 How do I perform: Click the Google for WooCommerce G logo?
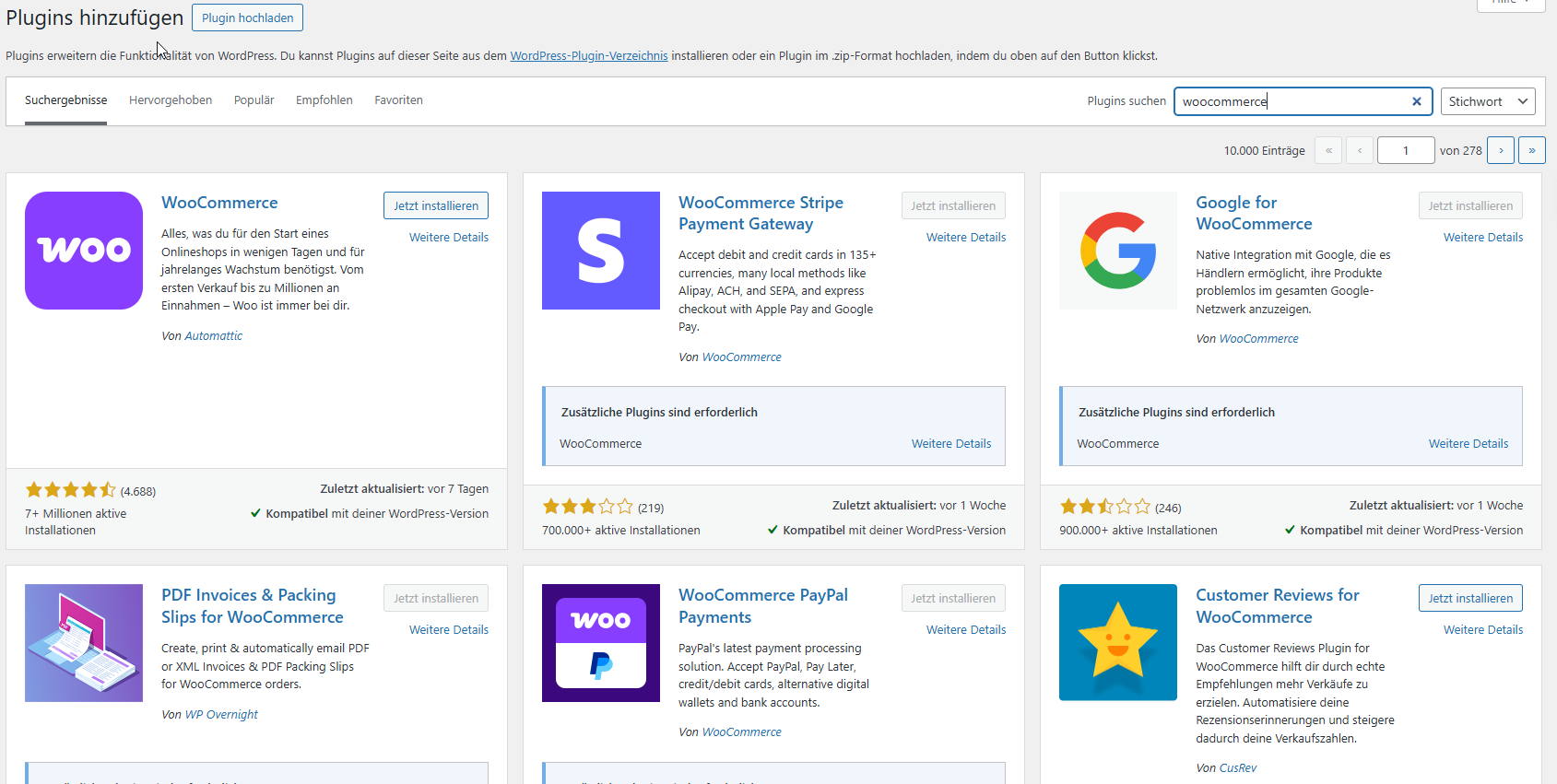(x=1117, y=251)
